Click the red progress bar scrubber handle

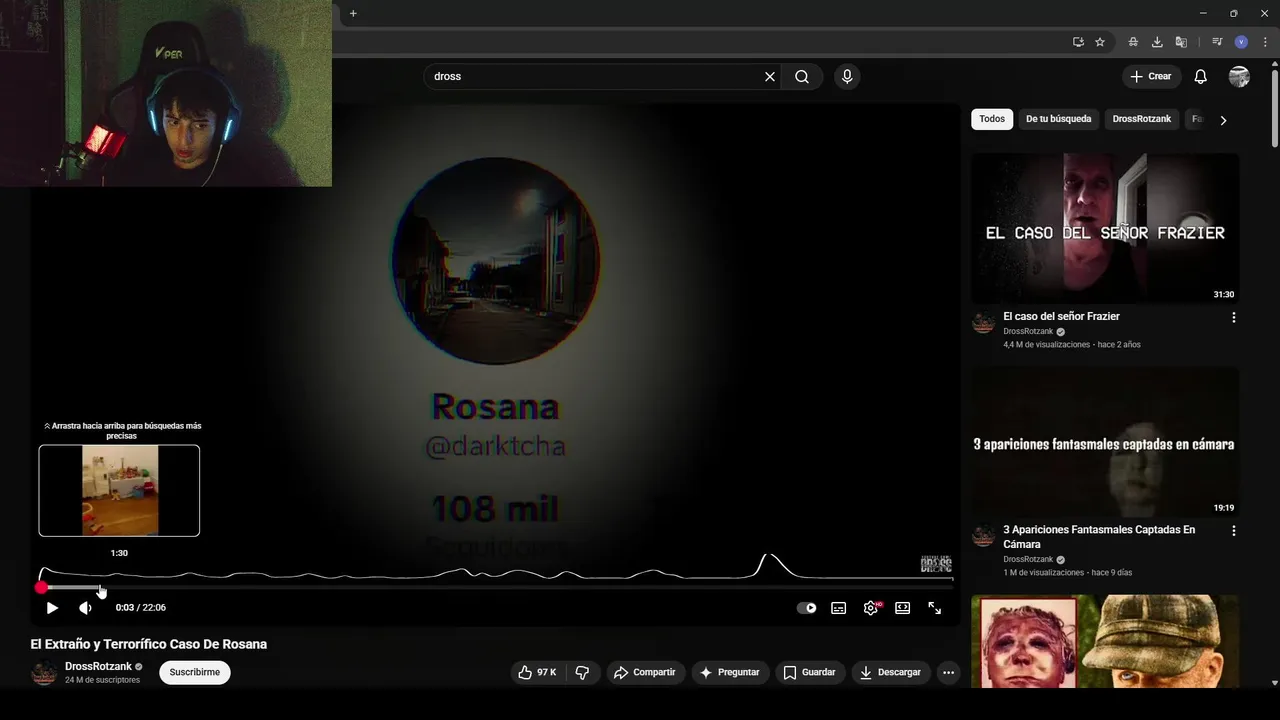coord(41,588)
